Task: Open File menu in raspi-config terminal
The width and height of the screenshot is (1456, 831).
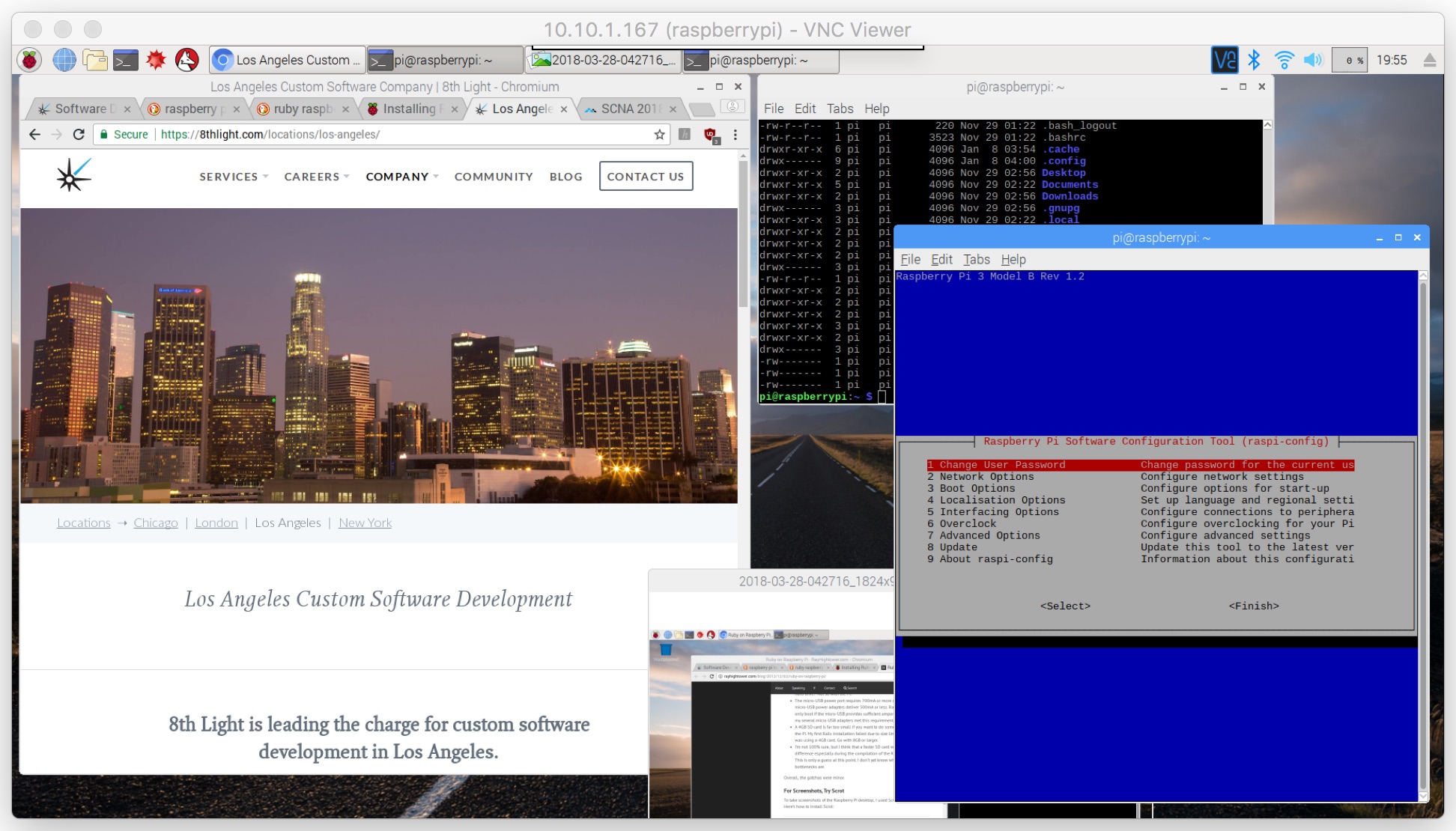Action: [910, 260]
